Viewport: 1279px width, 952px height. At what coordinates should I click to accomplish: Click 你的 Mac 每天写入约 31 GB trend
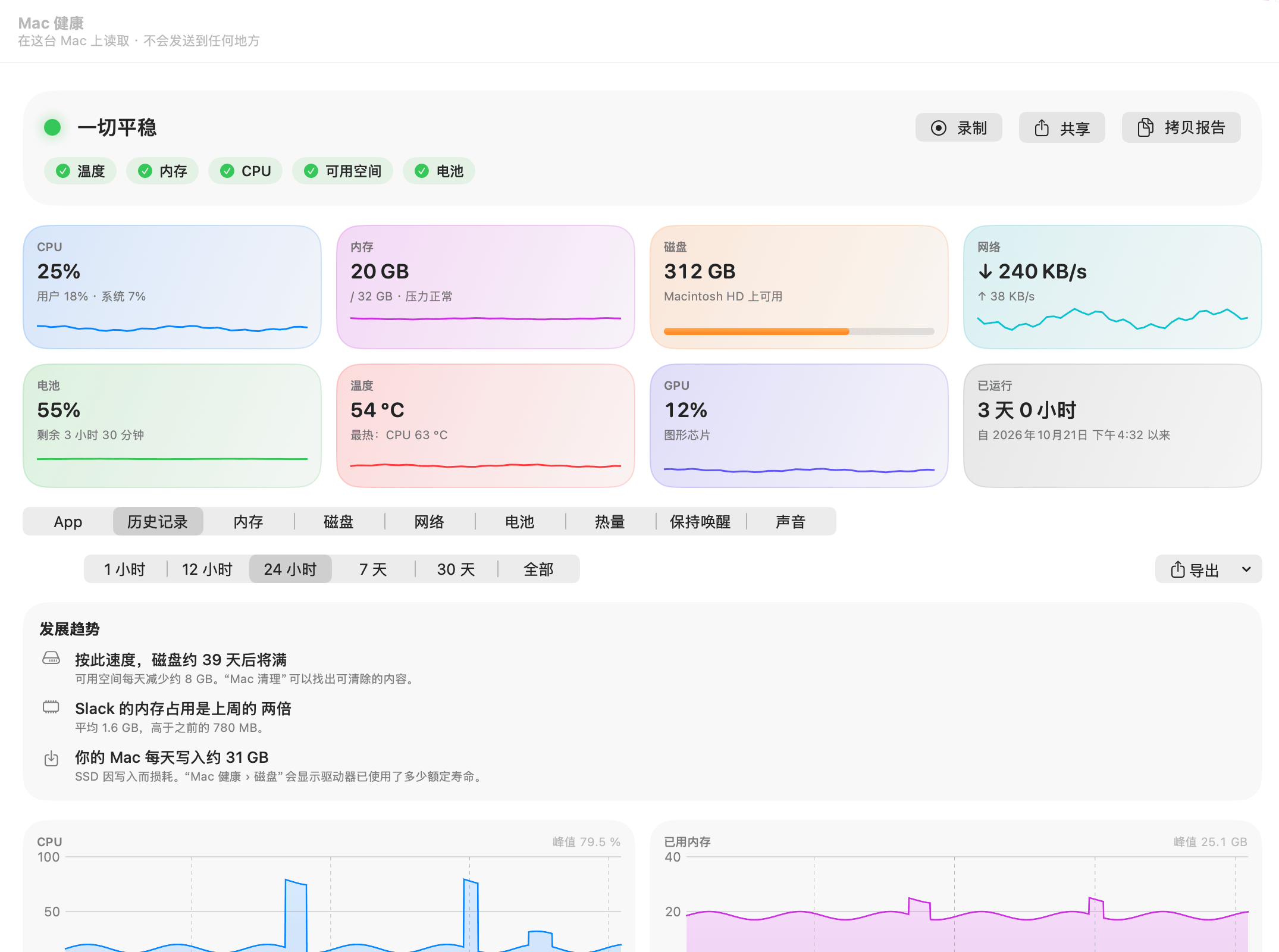pos(172,757)
